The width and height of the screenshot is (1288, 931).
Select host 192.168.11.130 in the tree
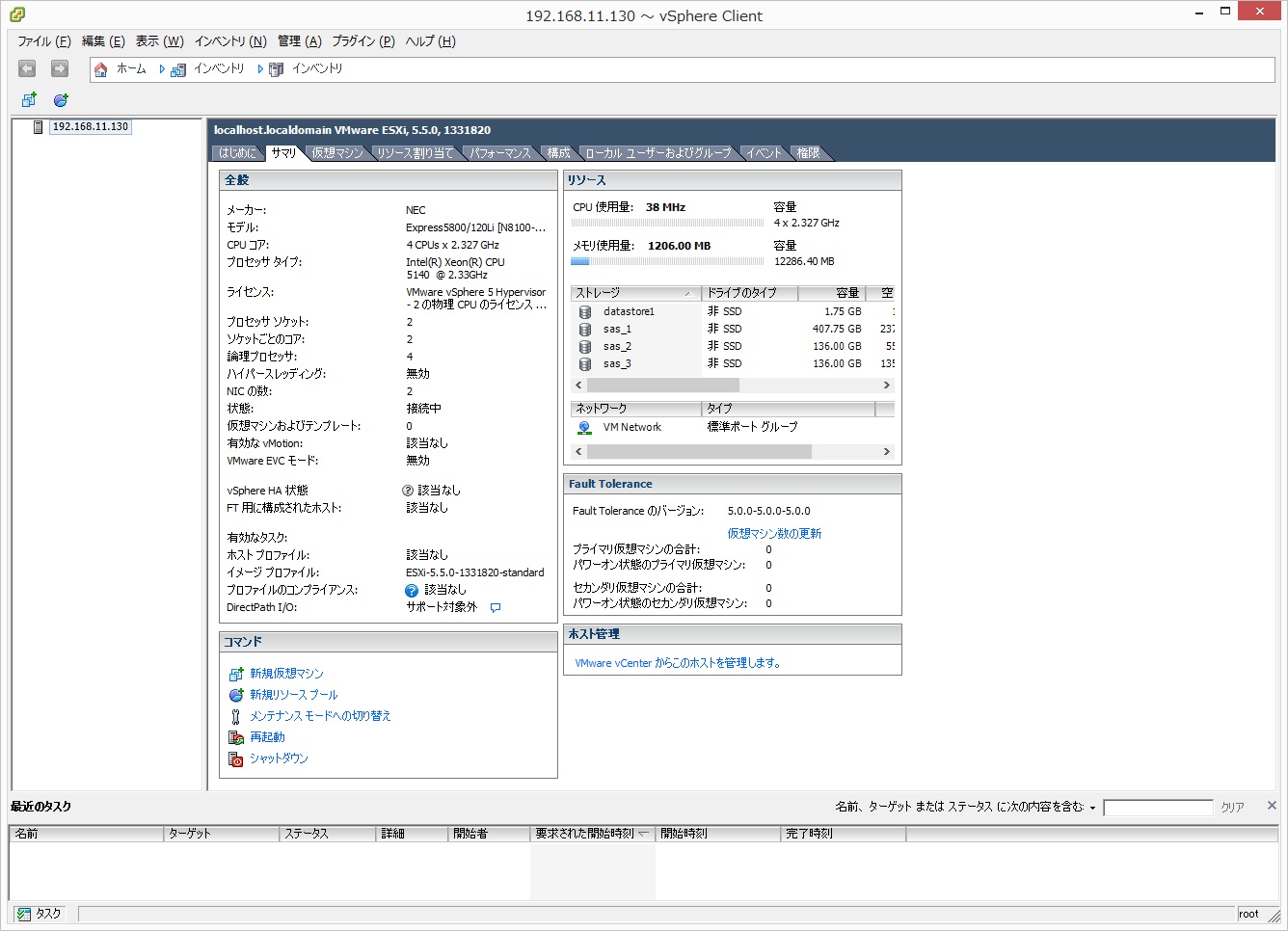click(x=91, y=127)
